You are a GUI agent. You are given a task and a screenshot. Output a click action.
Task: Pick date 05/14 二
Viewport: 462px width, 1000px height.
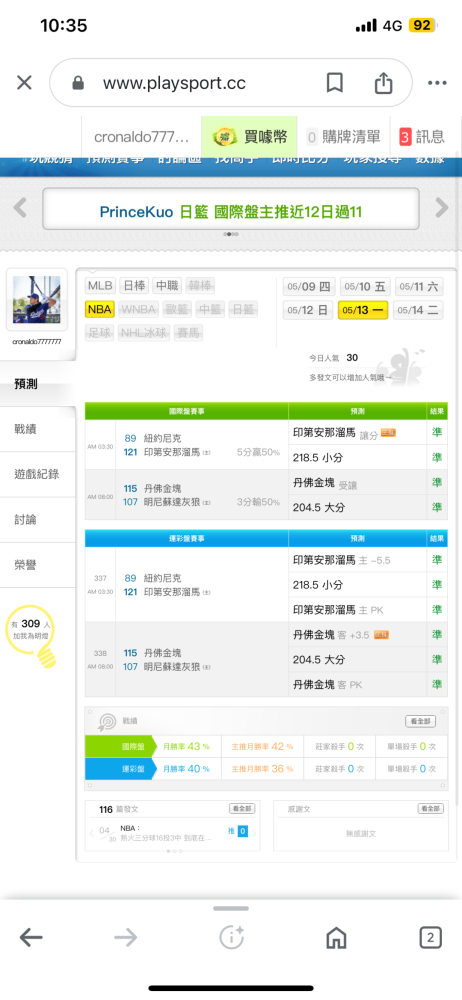(x=419, y=310)
